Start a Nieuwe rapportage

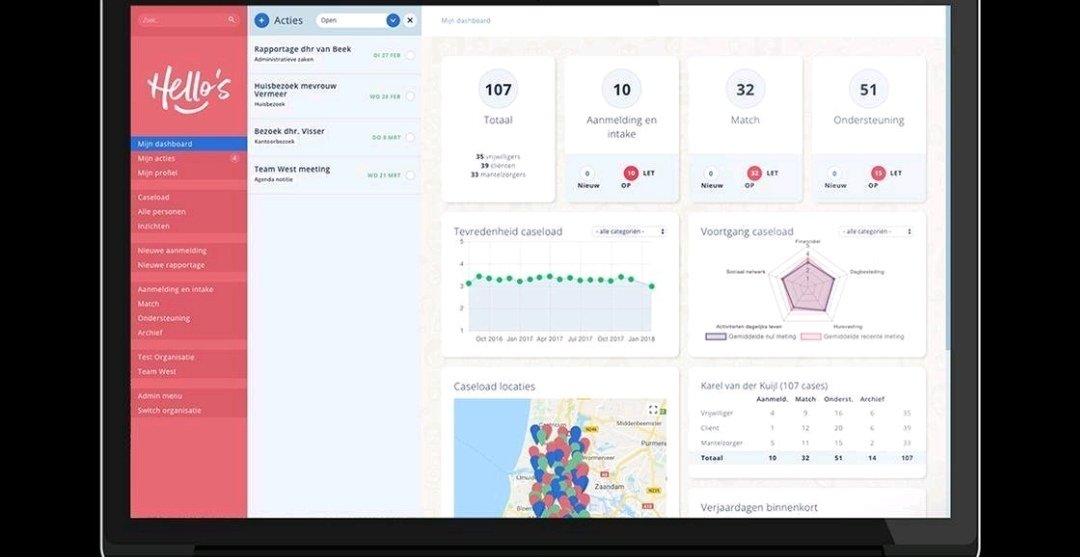click(171, 265)
